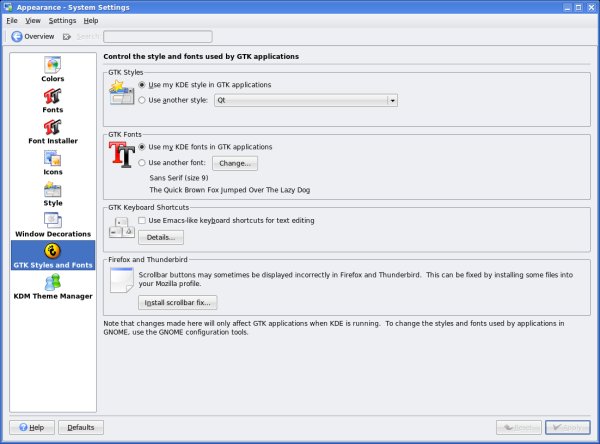Click Install scrollbar fix... button

coord(178,302)
